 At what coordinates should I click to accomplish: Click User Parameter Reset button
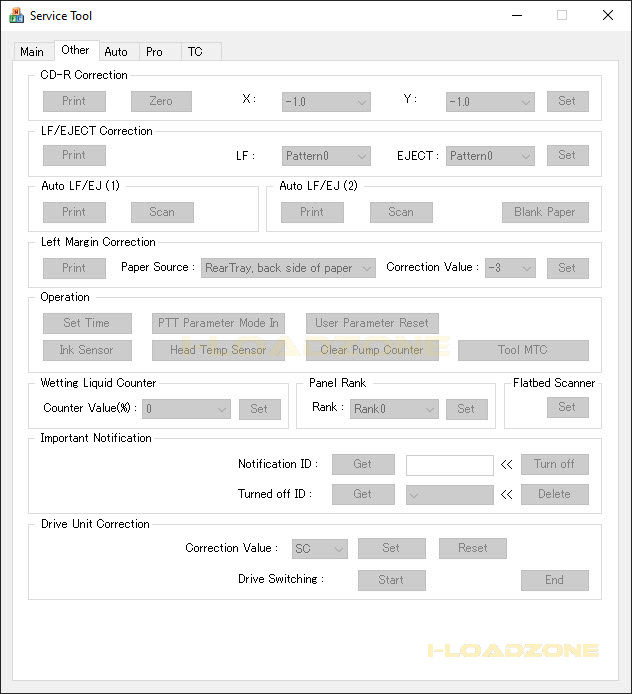[372, 323]
